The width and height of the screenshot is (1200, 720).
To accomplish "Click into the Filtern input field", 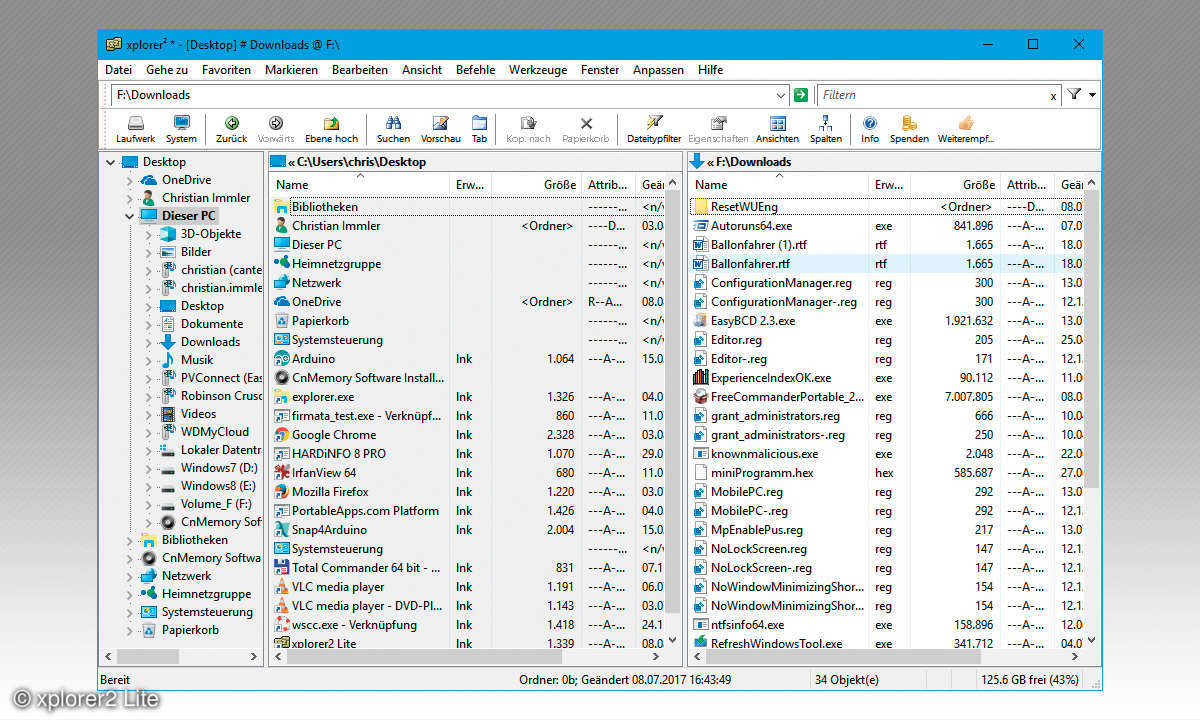I will point(932,96).
